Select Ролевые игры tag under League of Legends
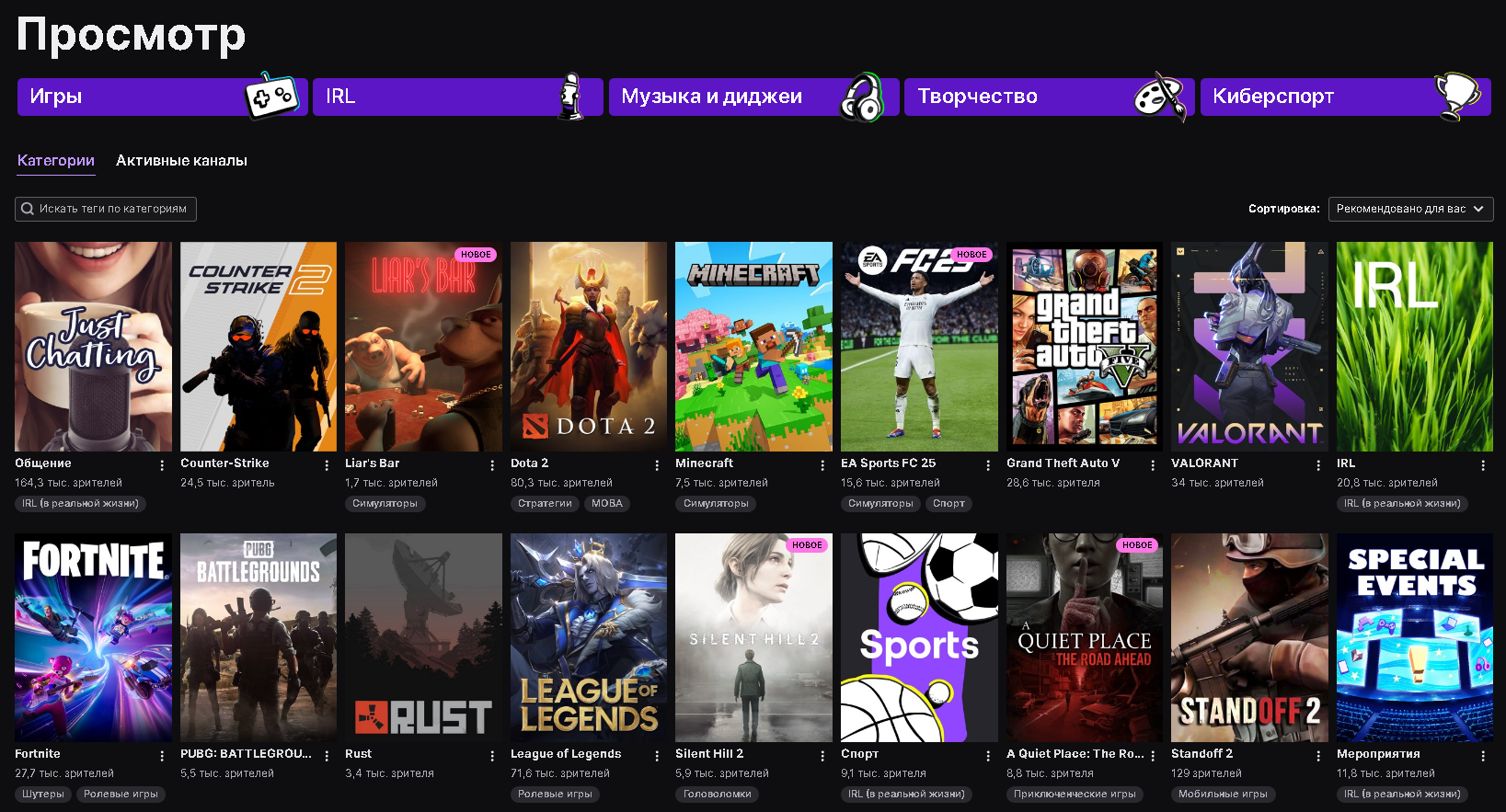Screen dimensions: 1506x812 click(555, 795)
